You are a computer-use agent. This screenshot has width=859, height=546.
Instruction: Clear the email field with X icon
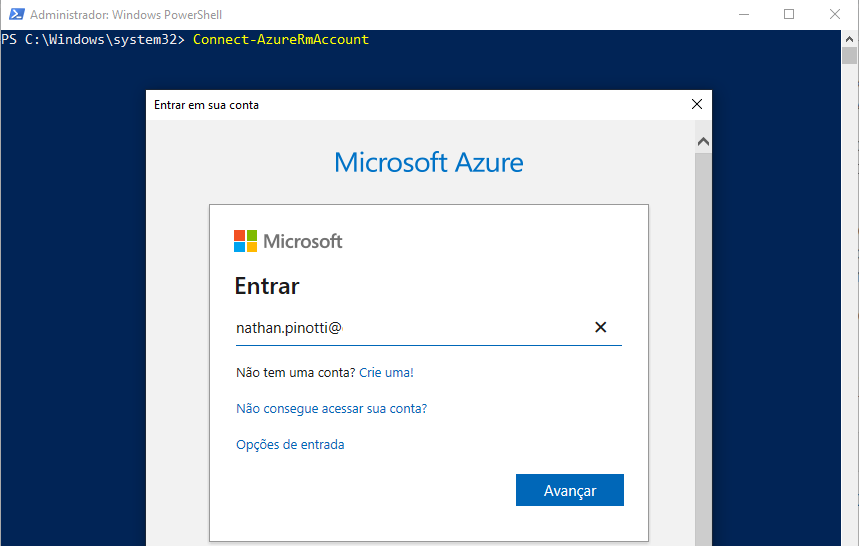pos(600,327)
